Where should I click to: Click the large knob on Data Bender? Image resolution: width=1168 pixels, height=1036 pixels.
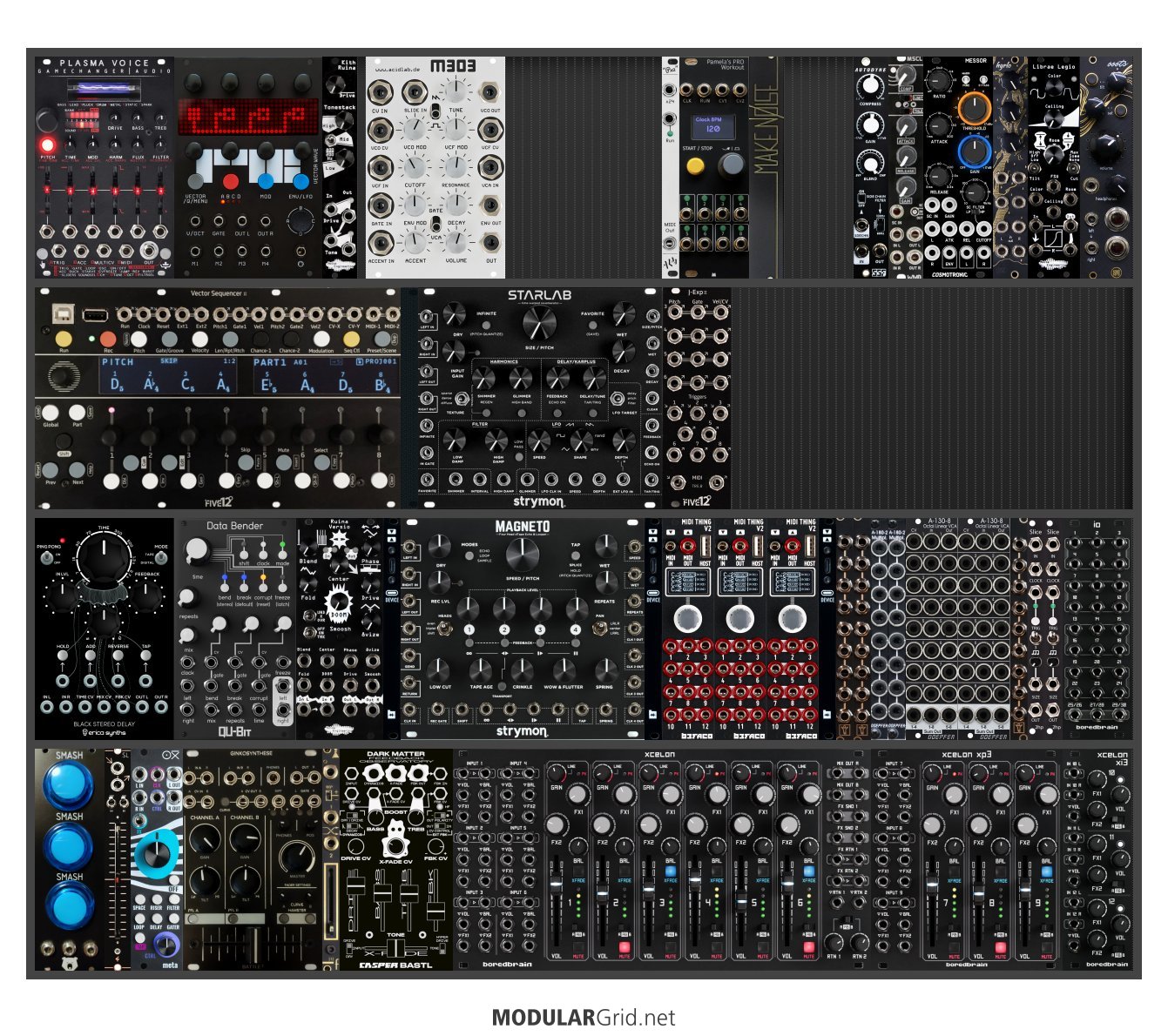[x=198, y=549]
